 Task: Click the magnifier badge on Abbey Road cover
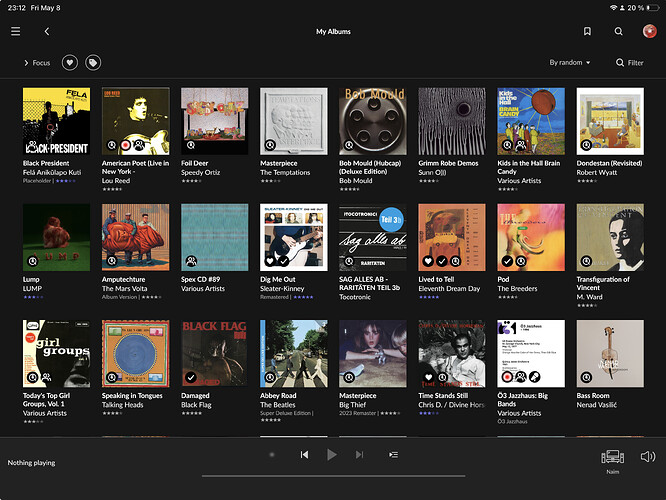click(x=270, y=377)
